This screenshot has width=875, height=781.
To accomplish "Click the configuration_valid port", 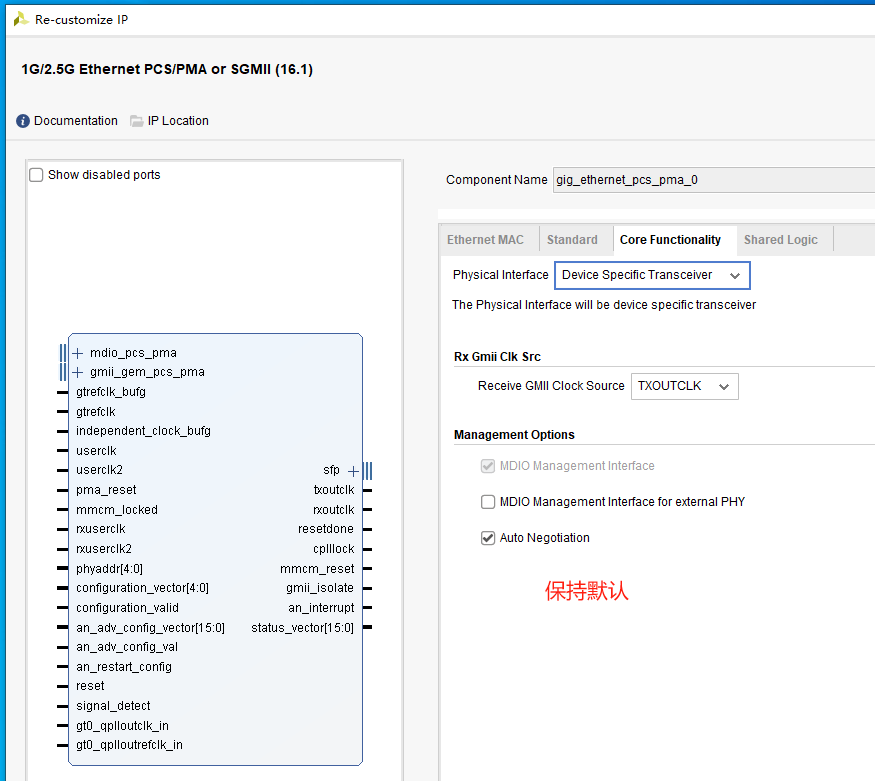I will (x=127, y=608).
